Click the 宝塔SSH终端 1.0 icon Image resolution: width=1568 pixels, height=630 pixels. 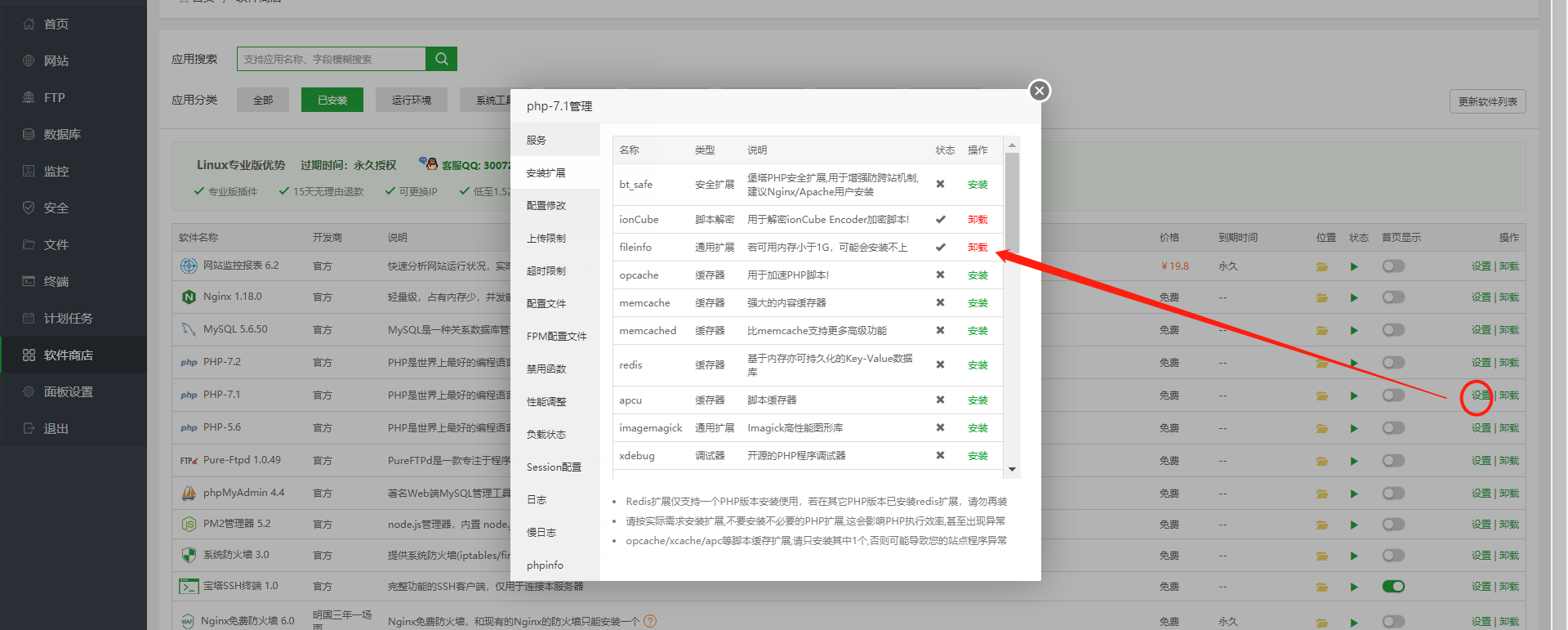189,587
